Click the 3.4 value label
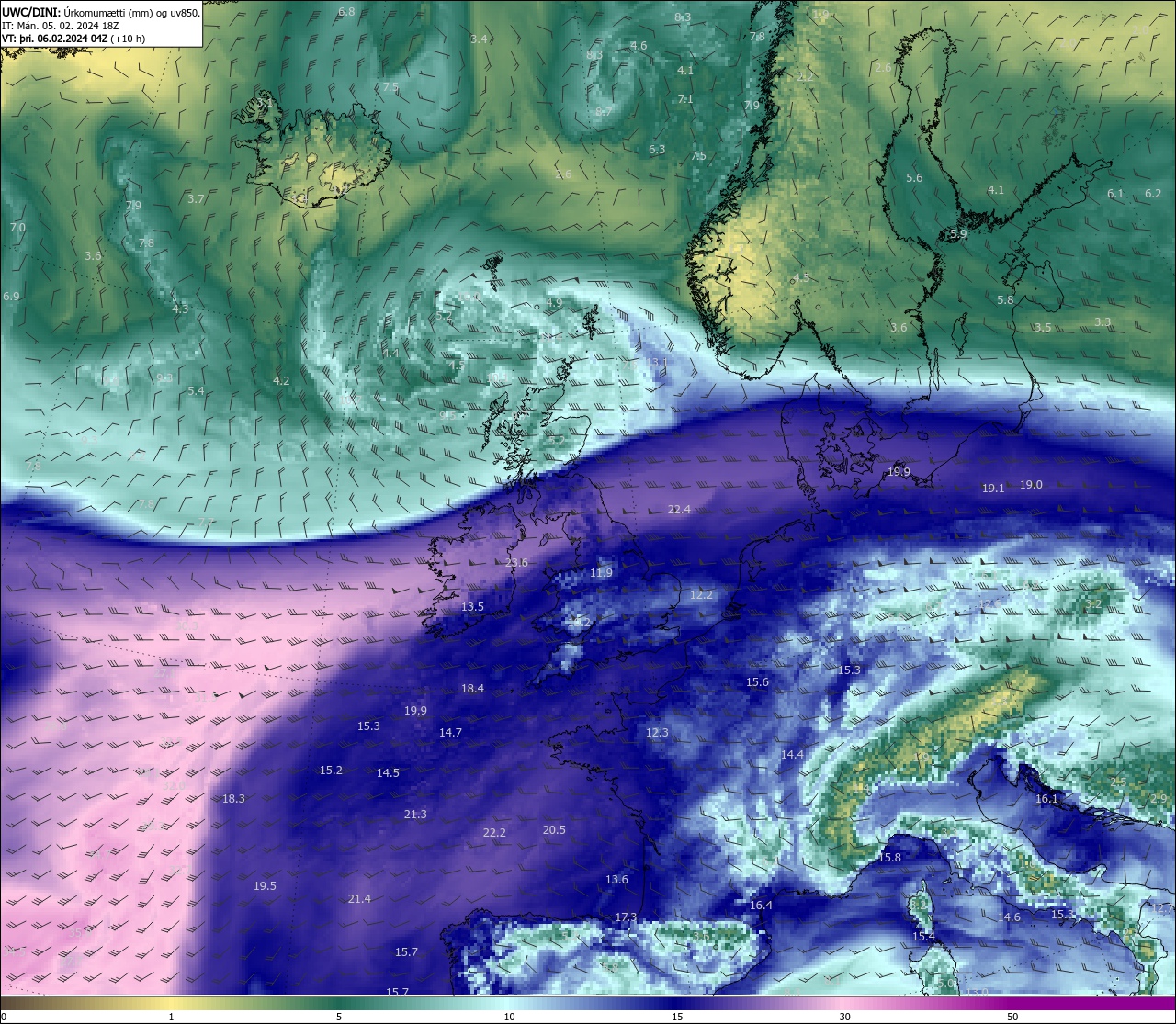Image resolution: width=1176 pixels, height=1024 pixels. [479, 39]
